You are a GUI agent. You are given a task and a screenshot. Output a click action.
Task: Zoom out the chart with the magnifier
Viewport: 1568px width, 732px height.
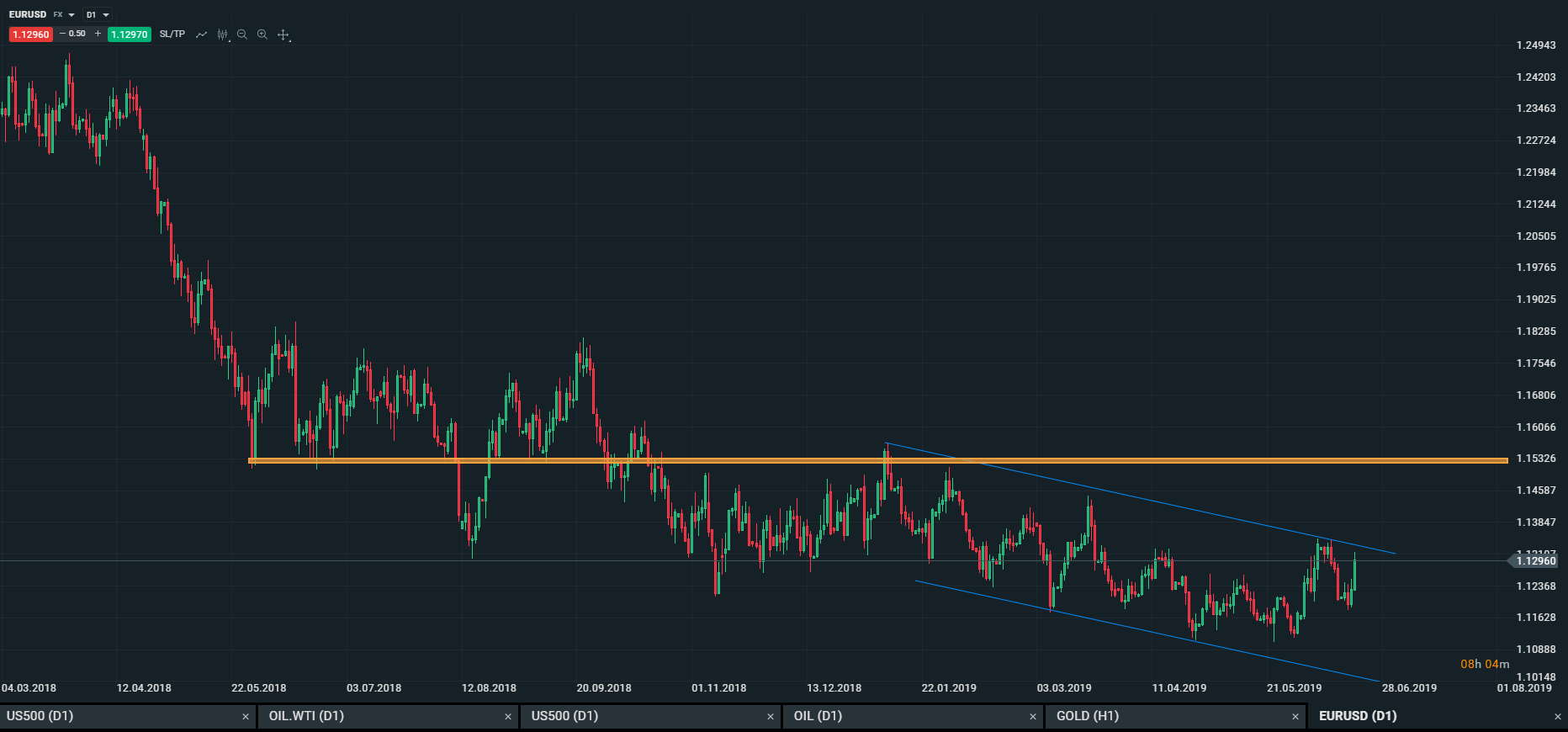click(242, 34)
